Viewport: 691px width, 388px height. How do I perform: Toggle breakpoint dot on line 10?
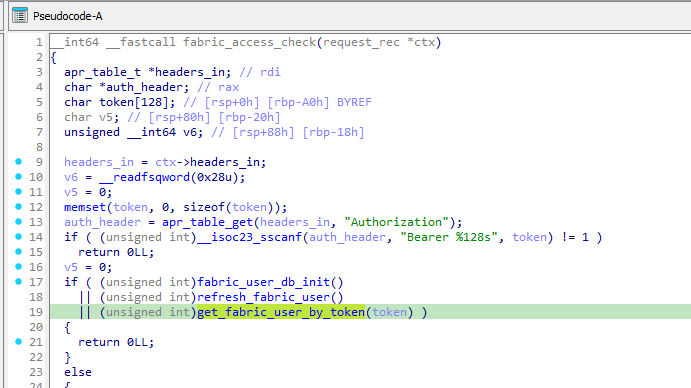click(19, 176)
